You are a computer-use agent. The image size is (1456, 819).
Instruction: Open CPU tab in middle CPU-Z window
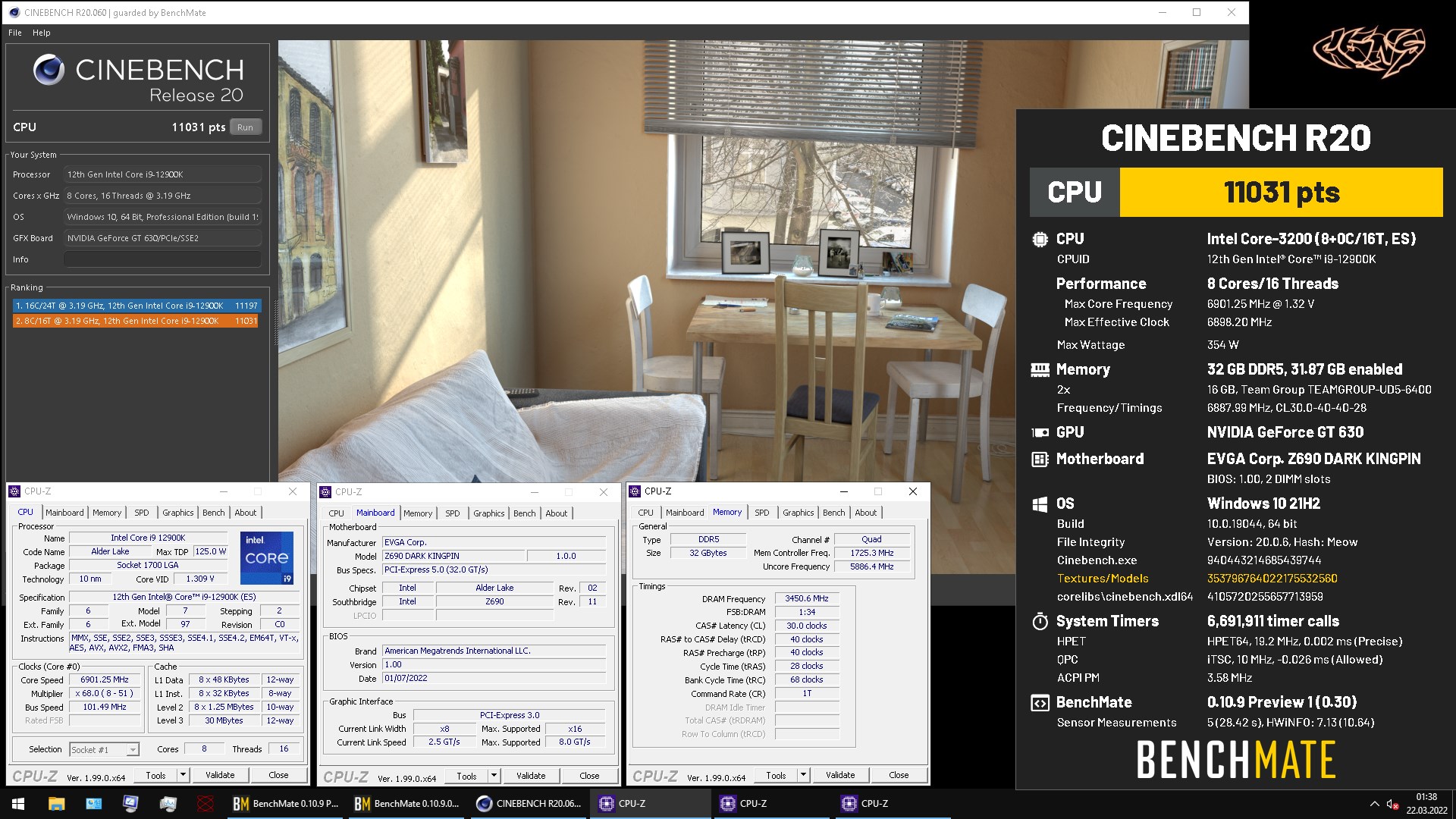(337, 513)
